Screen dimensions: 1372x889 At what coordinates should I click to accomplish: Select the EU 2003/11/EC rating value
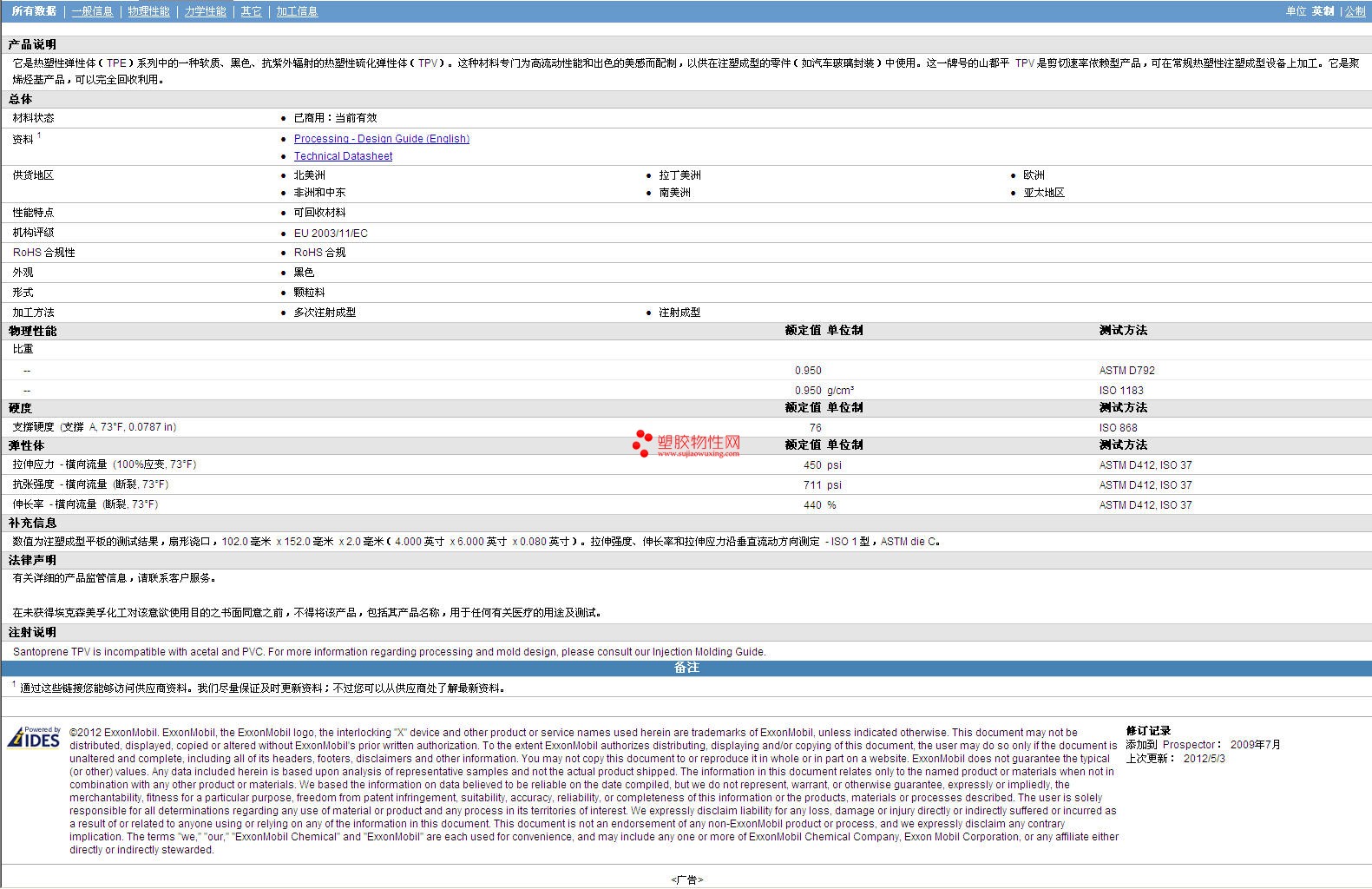(331, 234)
